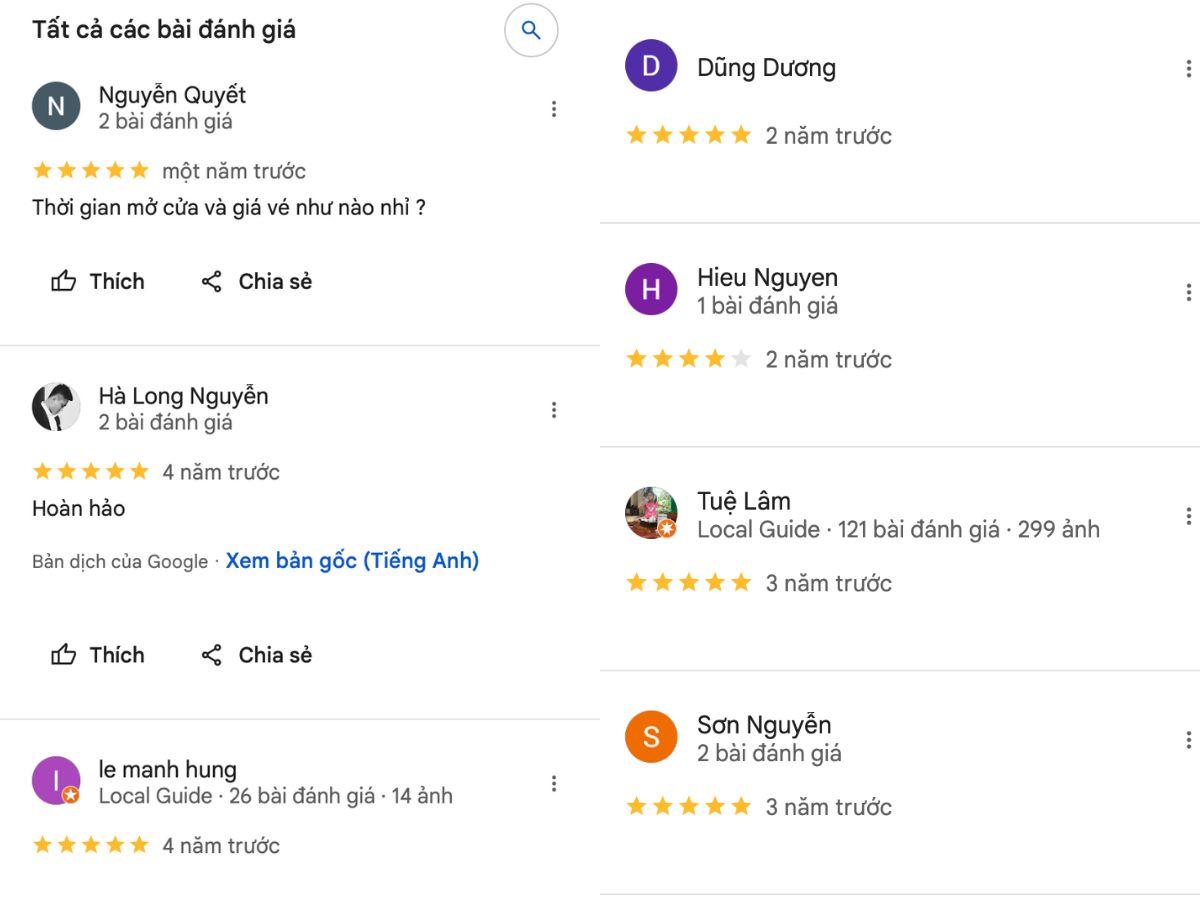Click Hieu Nguyen's purple H avatar
The width and height of the screenshot is (1200, 900).
coord(651,289)
